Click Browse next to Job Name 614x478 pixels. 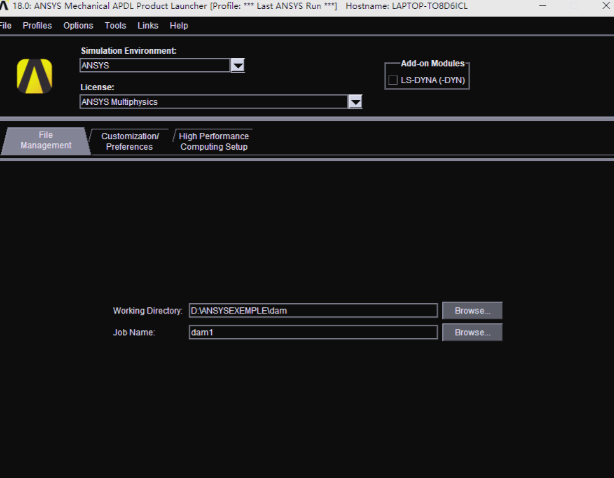pyautogui.click(x=472, y=332)
